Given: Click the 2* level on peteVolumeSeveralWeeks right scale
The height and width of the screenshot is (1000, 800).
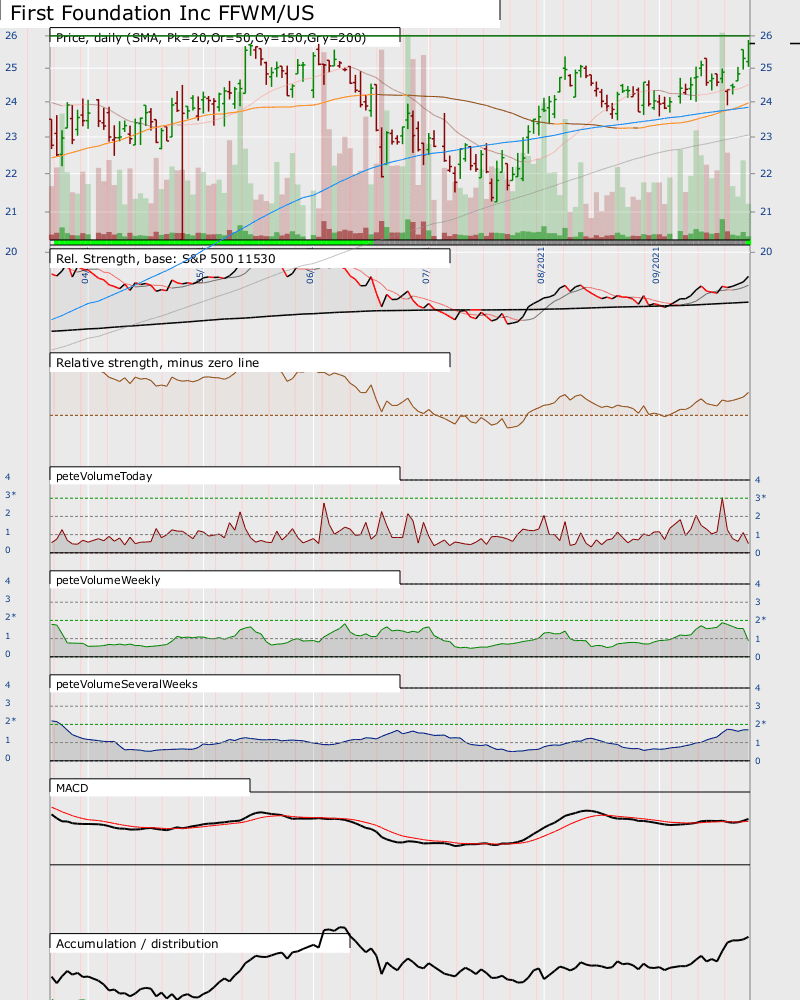Looking at the screenshot, I should [760, 724].
